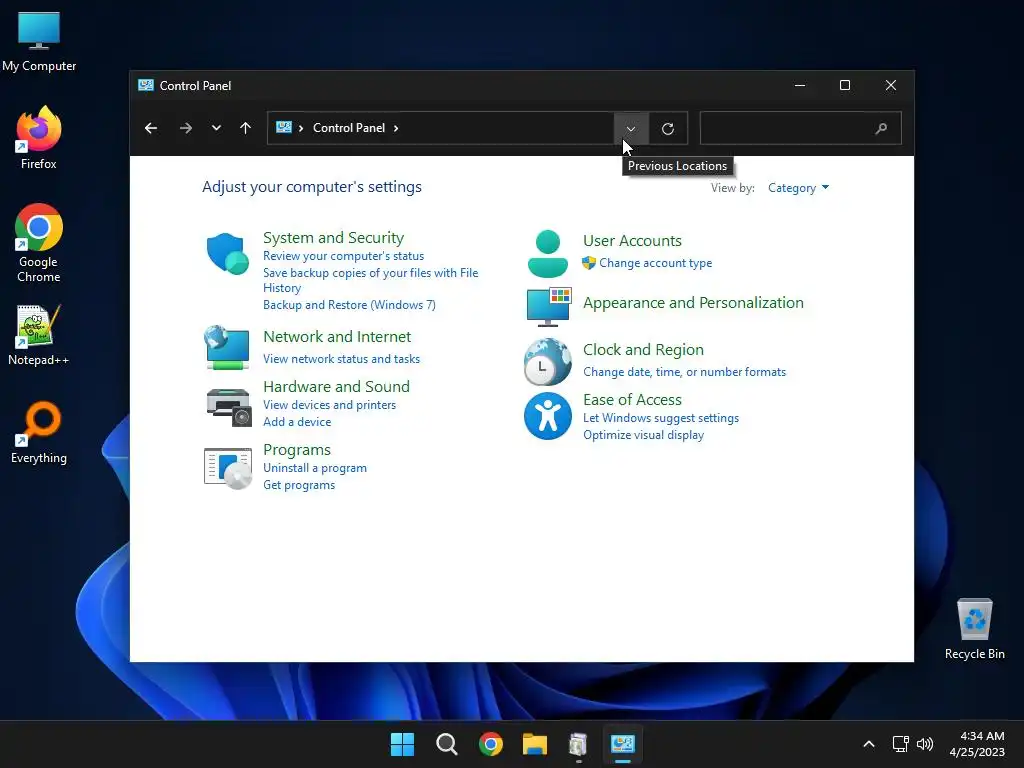Open the clock and date in the taskbar
1024x768 pixels.
click(x=977, y=744)
